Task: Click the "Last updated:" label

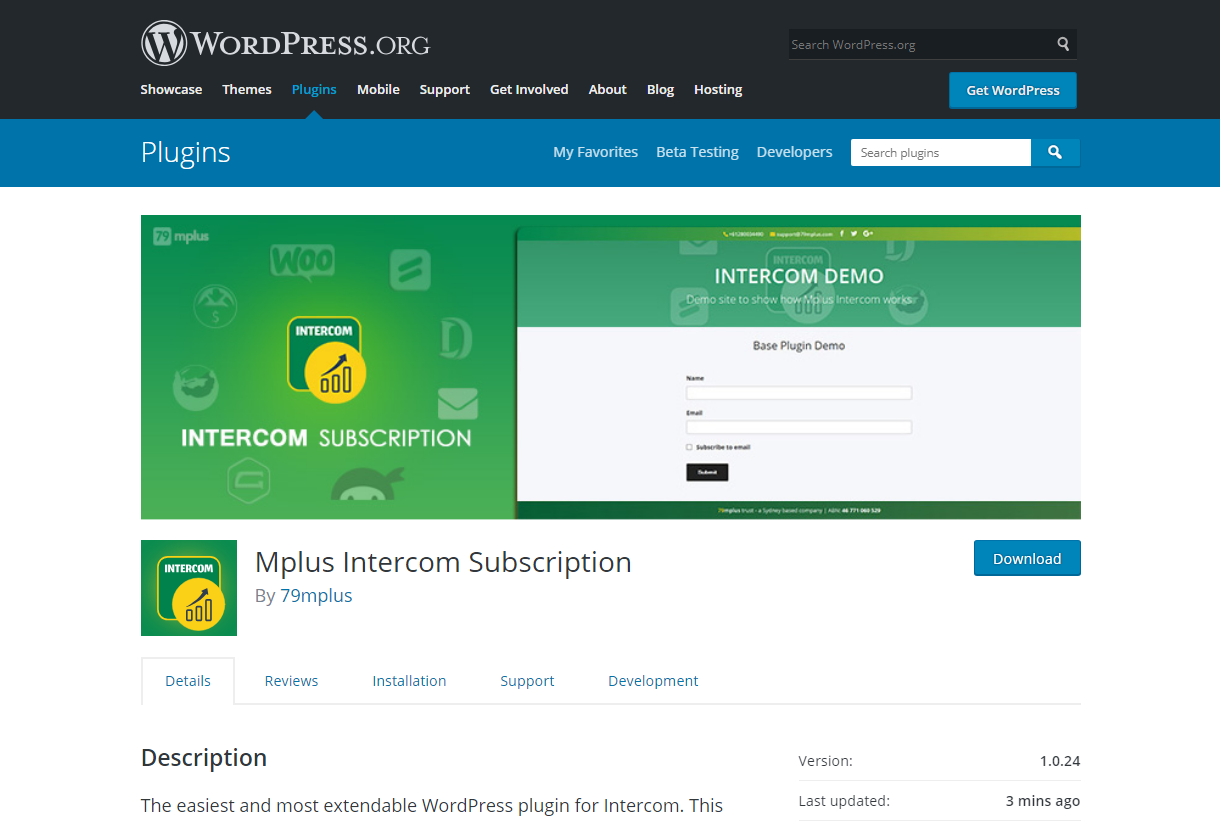Action: pos(844,801)
